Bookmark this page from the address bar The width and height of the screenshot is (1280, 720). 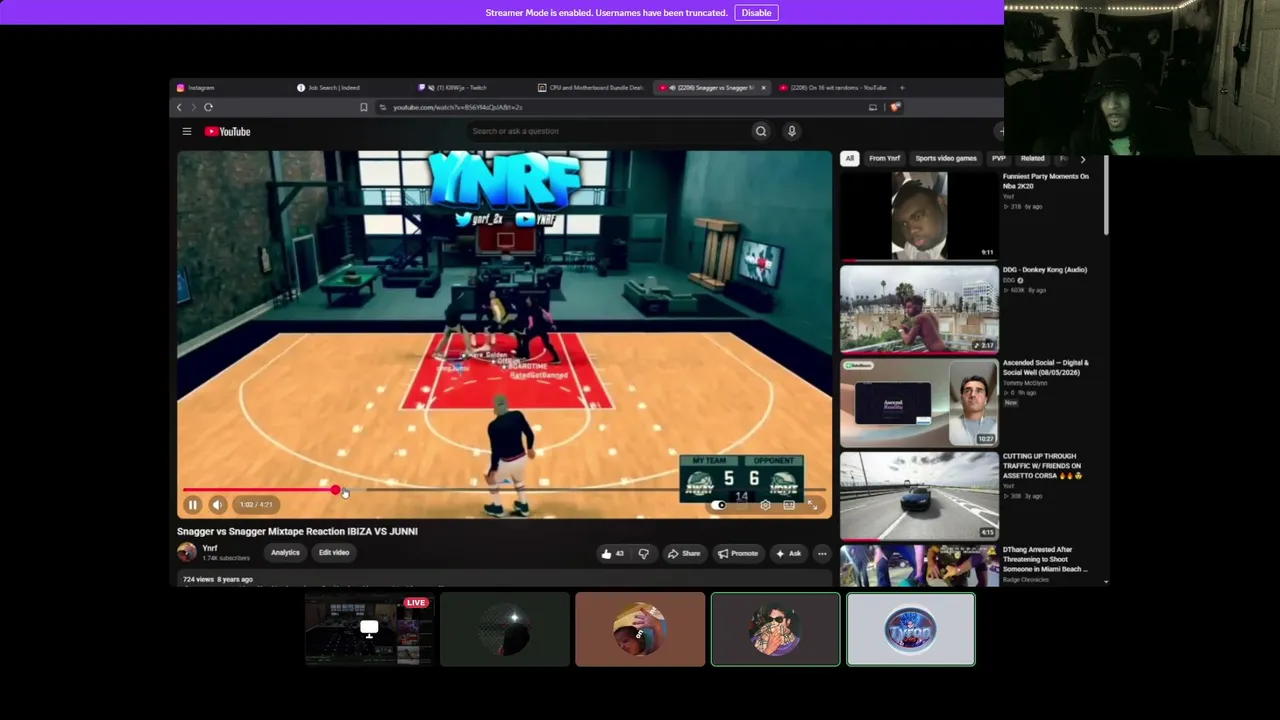(363, 107)
